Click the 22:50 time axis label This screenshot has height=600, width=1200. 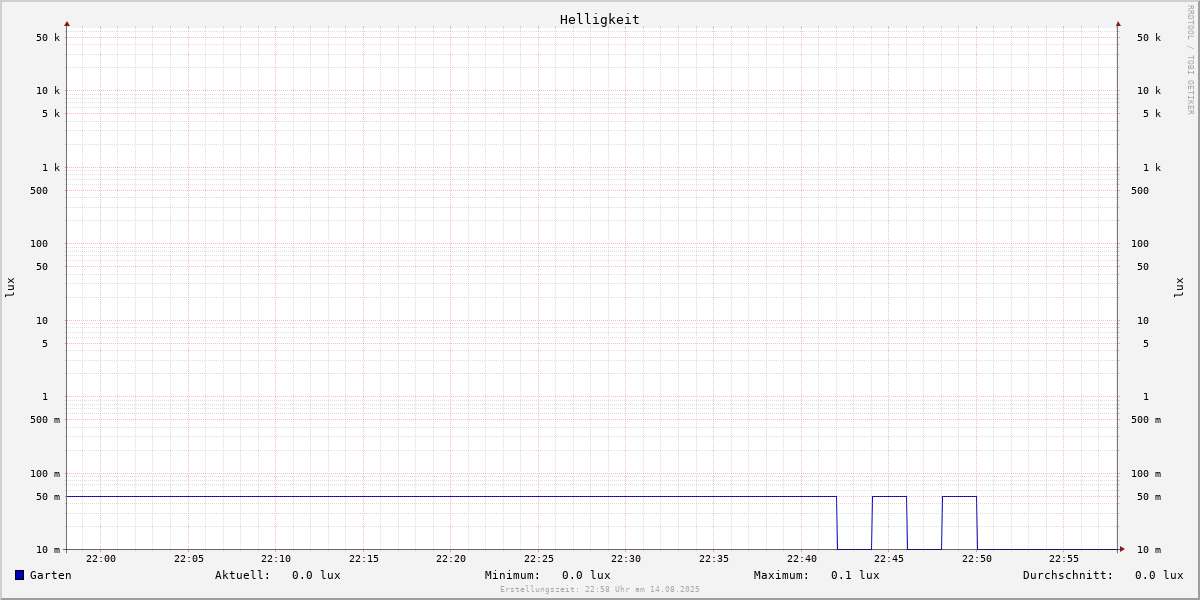point(977,559)
